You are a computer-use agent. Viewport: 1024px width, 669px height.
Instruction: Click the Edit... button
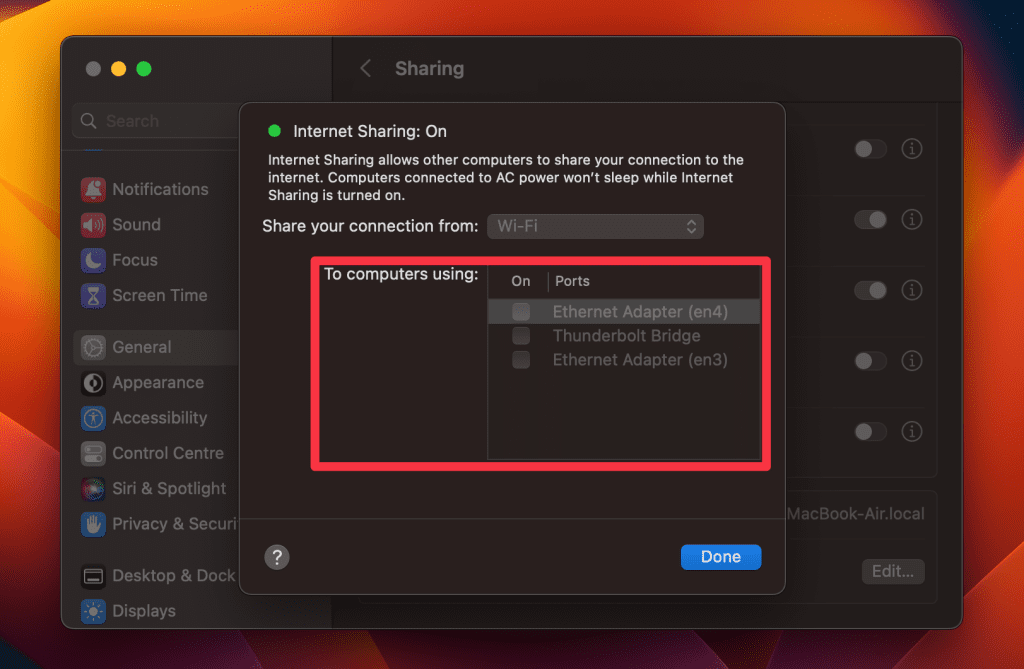point(893,572)
